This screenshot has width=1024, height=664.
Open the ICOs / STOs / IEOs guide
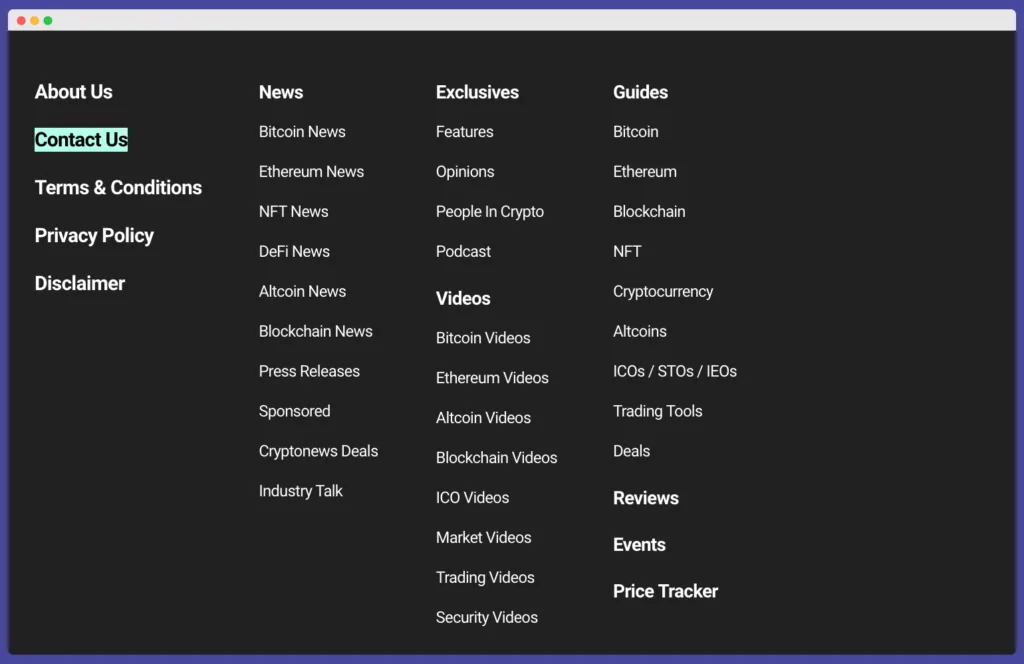[x=675, y=371]
